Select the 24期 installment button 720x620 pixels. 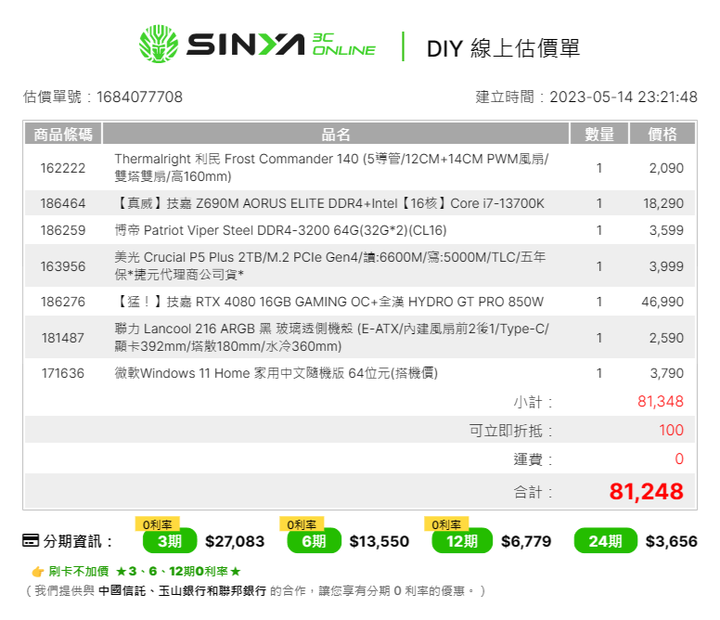coord(606,541)
